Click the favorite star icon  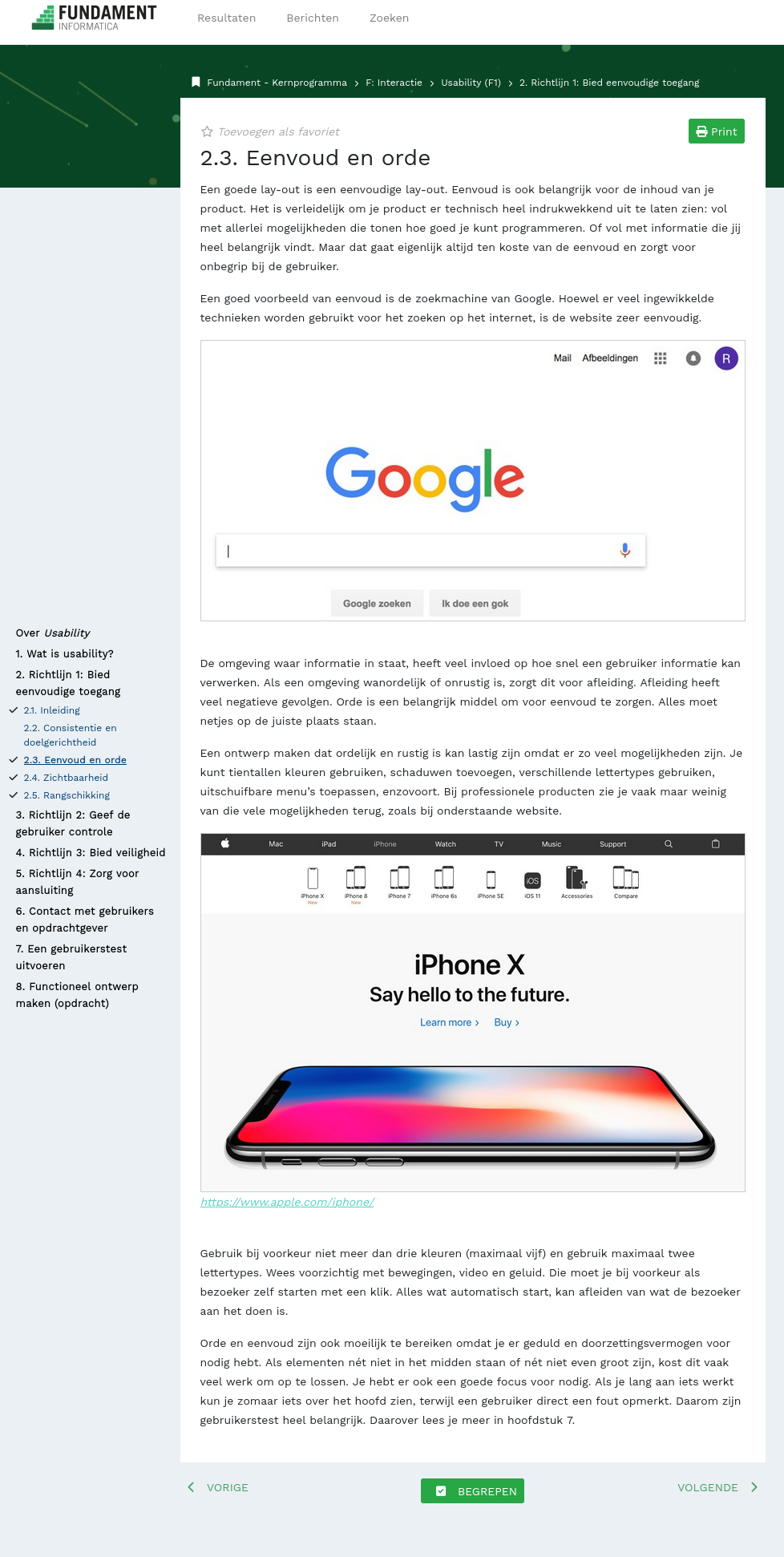pyautogui.click(x=207, y=131)
